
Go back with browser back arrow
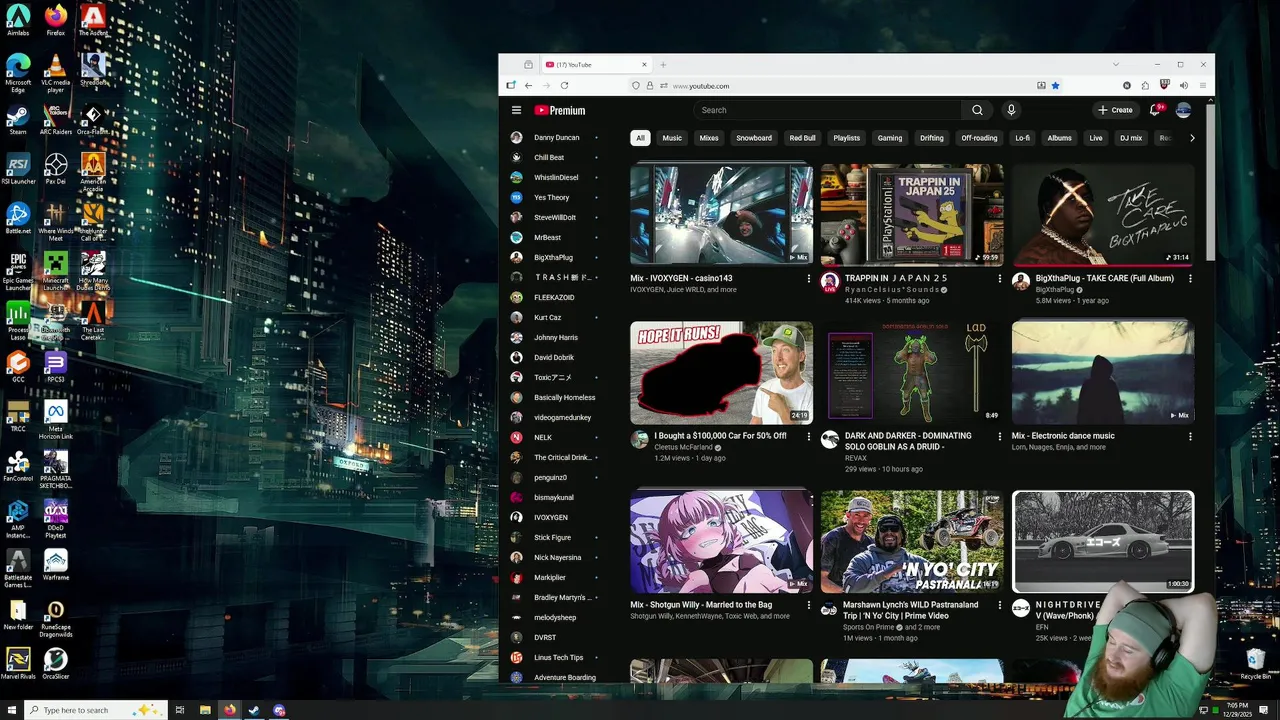click(528, 86)
